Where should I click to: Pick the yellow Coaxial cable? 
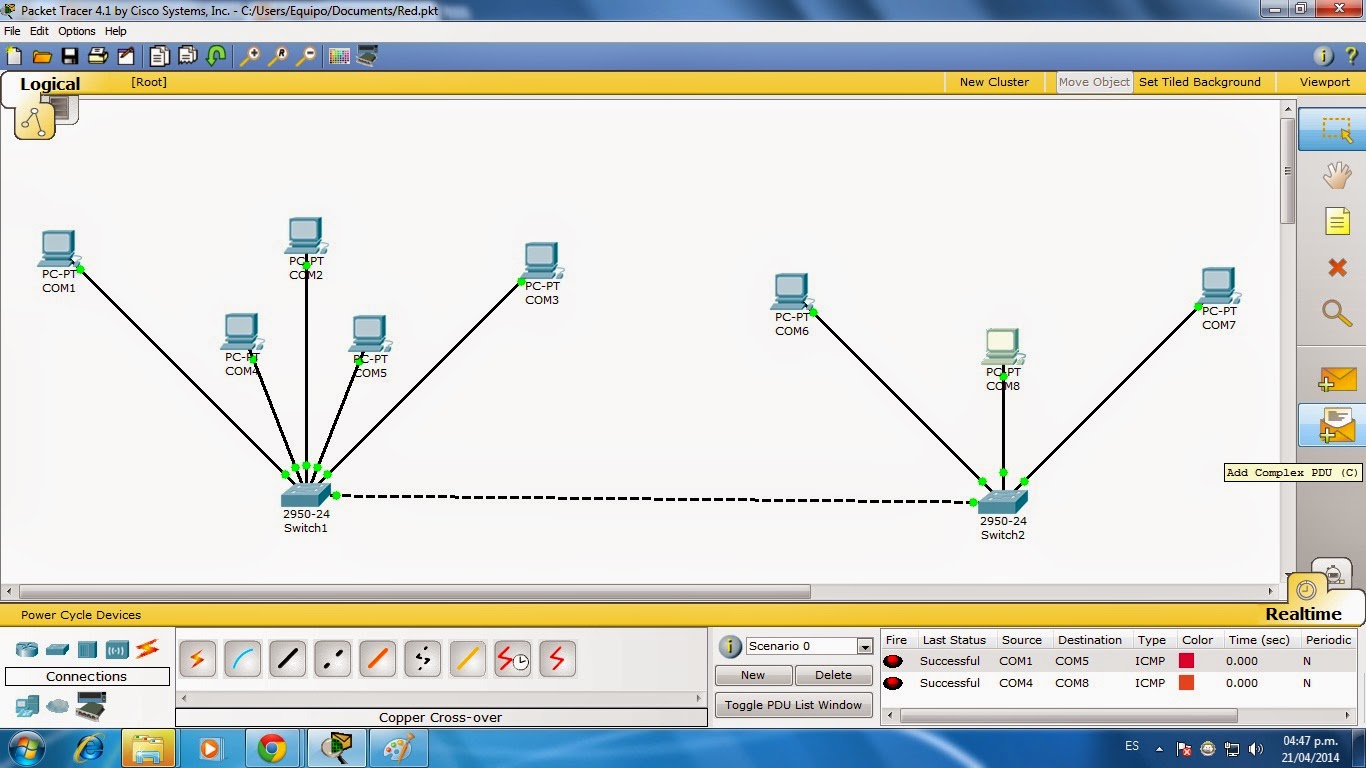467,659
